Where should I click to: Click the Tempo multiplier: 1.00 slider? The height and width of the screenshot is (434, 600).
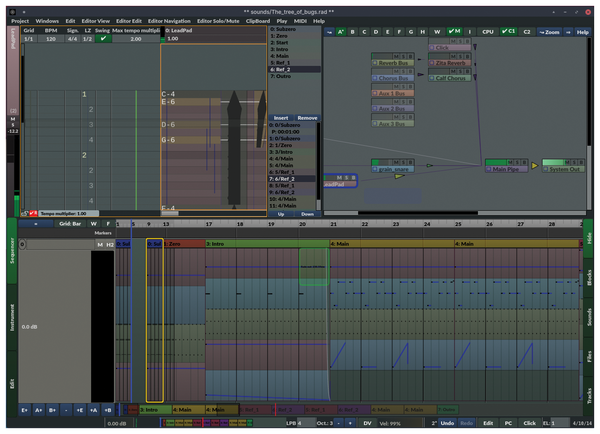point(68,213)
